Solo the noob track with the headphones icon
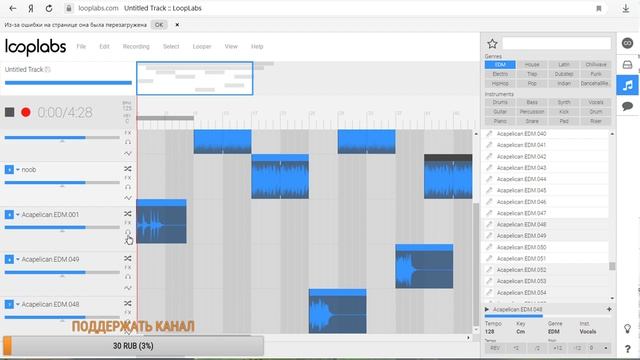Viewport: 640px width, 360px height. [128, 187]
